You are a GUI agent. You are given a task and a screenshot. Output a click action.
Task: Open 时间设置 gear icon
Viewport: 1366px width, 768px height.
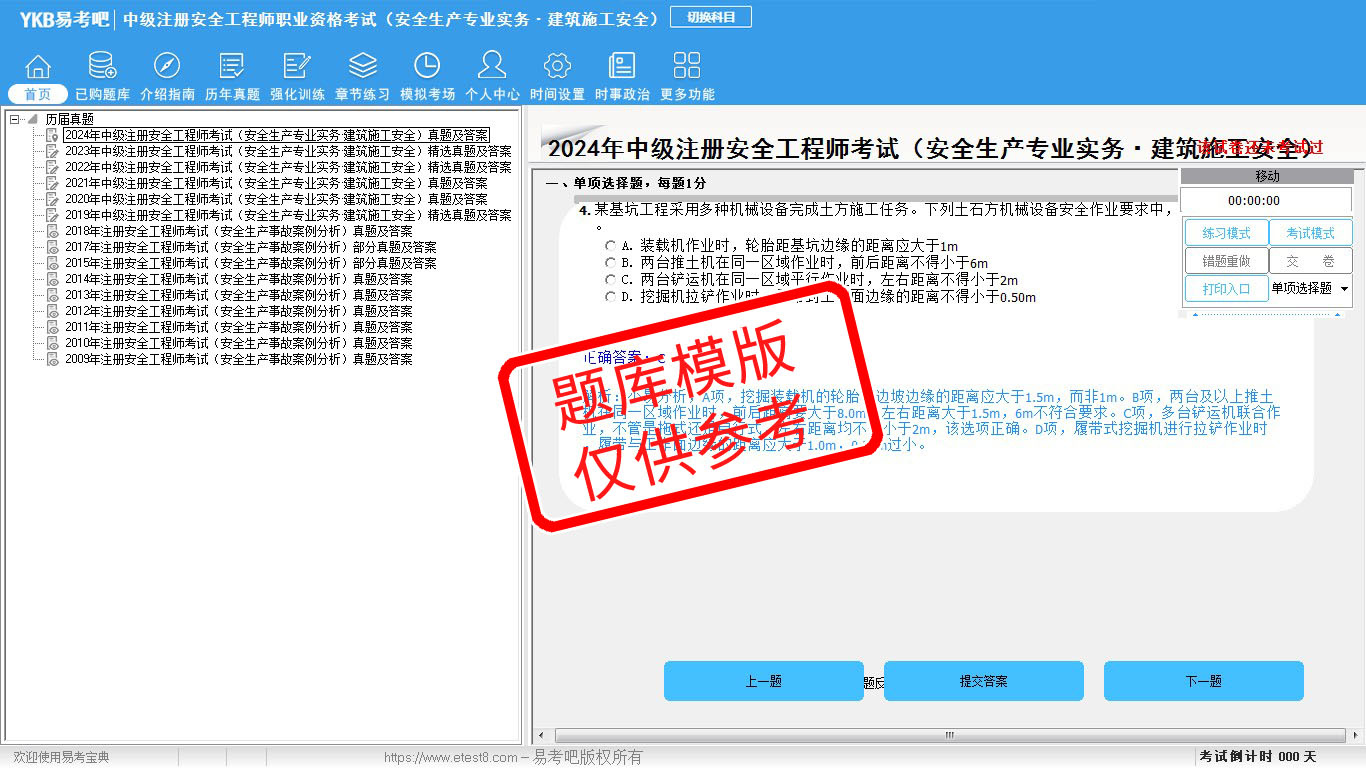coord(557,67)
